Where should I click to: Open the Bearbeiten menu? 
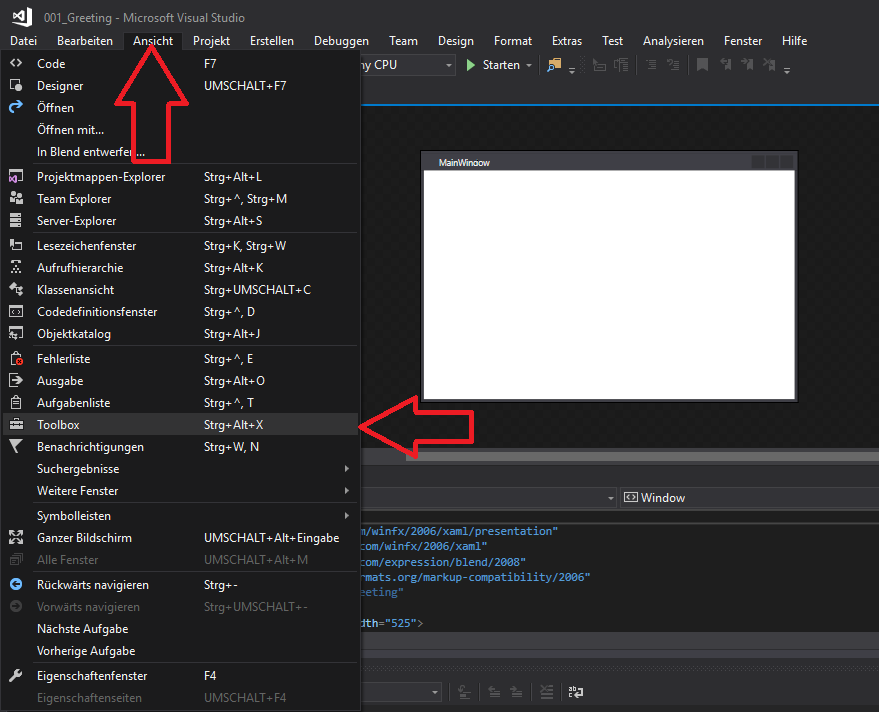pyautogui.click(x=85, y=41)
